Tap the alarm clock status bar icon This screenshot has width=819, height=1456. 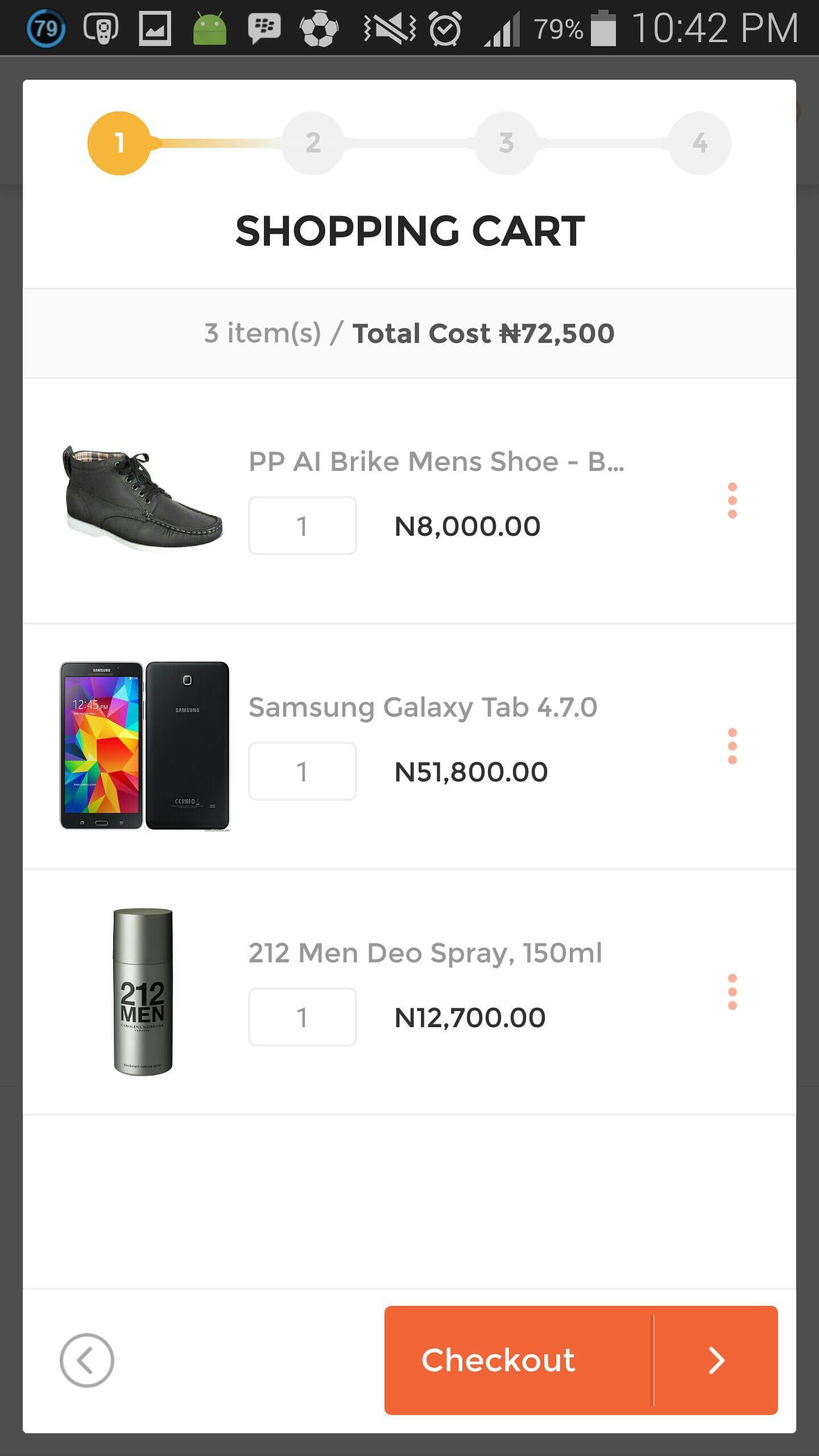[x=445, y=28]
